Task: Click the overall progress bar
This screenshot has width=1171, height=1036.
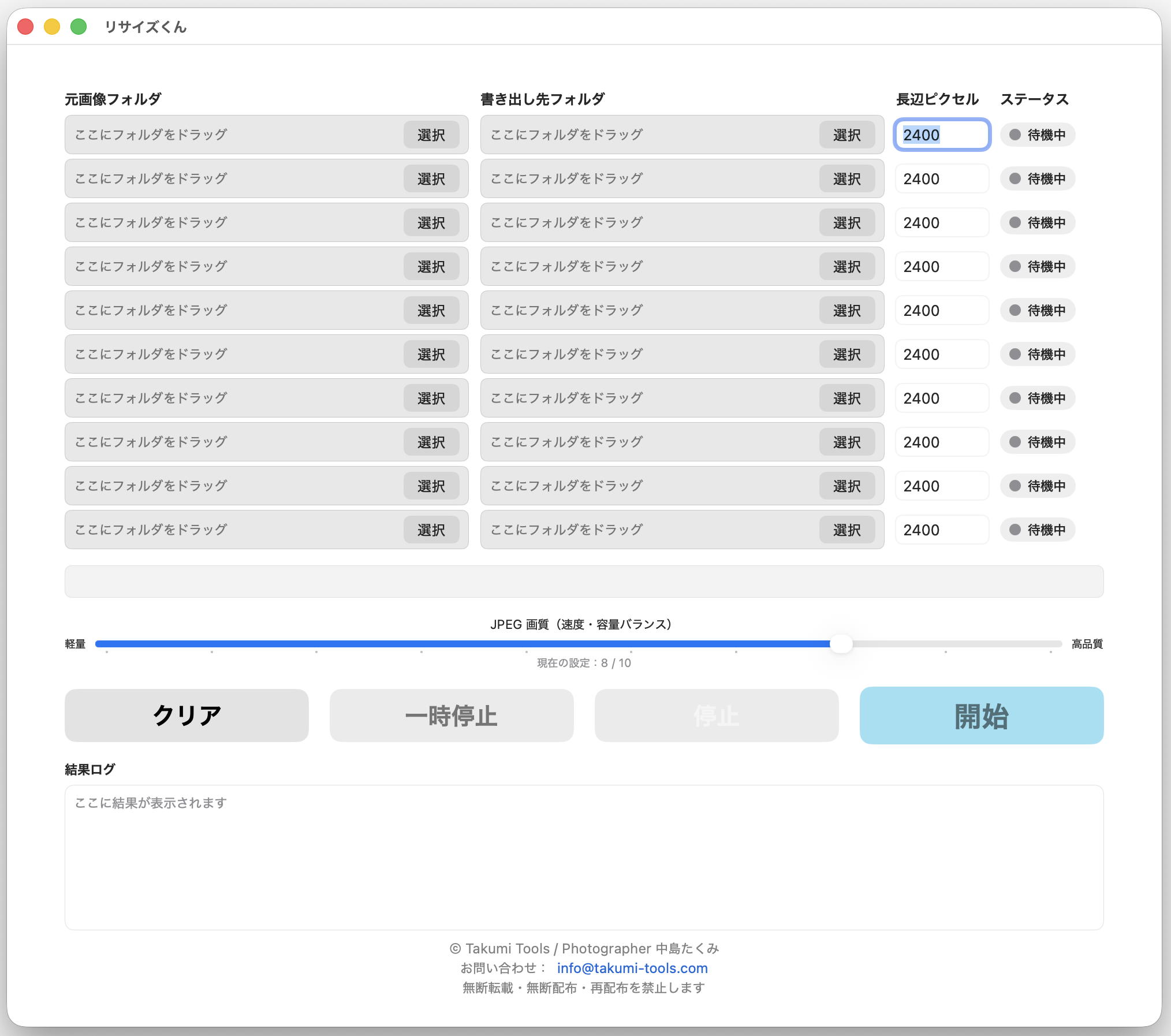Action: coord(584,582)
